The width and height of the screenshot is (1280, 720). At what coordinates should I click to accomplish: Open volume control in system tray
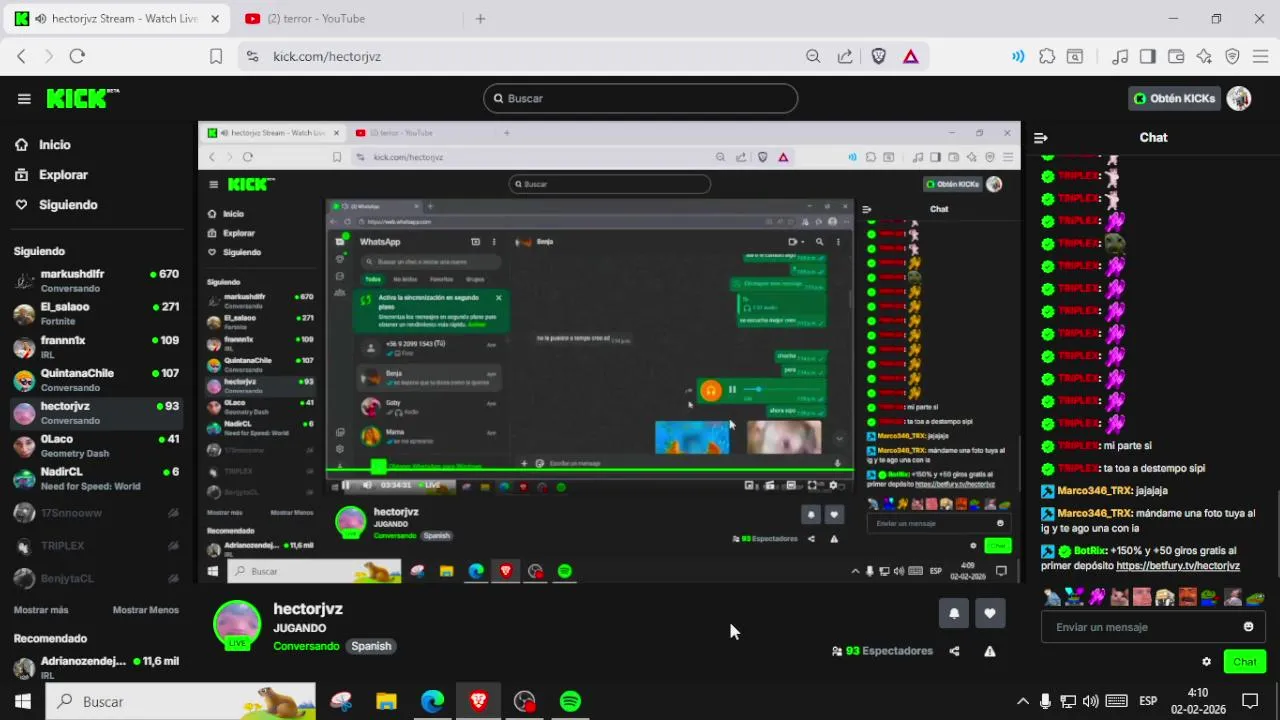[1091, 701]
